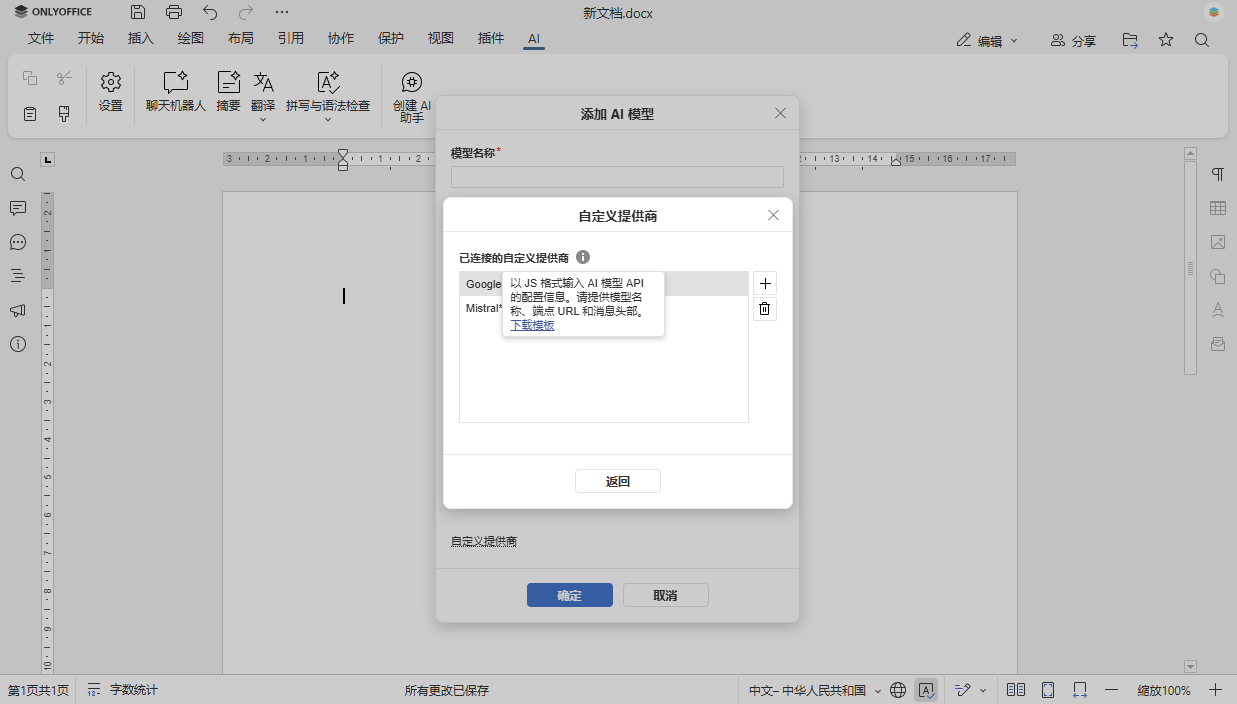Click fit to page icon in status bar
Viewport: 1237px width, 704px height.
(1048, 690)
